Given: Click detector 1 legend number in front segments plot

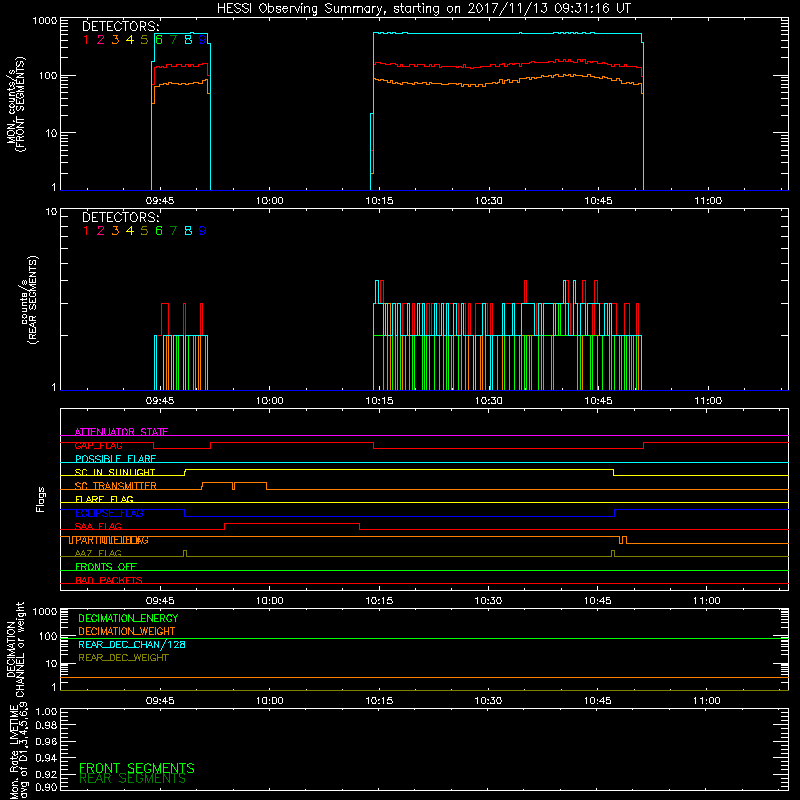Looking at the screenshot, I should pyautogui.click(x=86, y=40).
